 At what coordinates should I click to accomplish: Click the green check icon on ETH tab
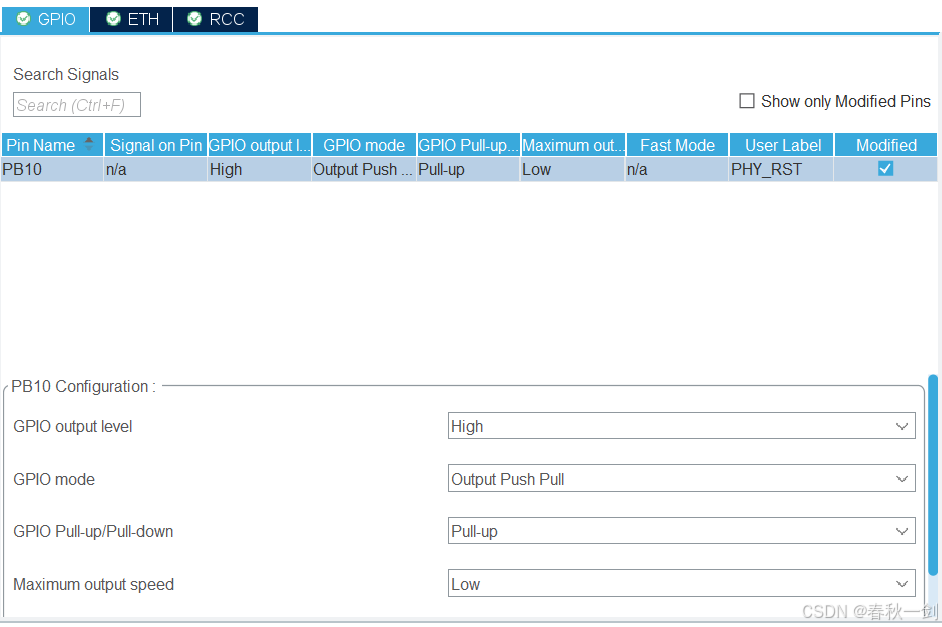[x=113, y=19]
